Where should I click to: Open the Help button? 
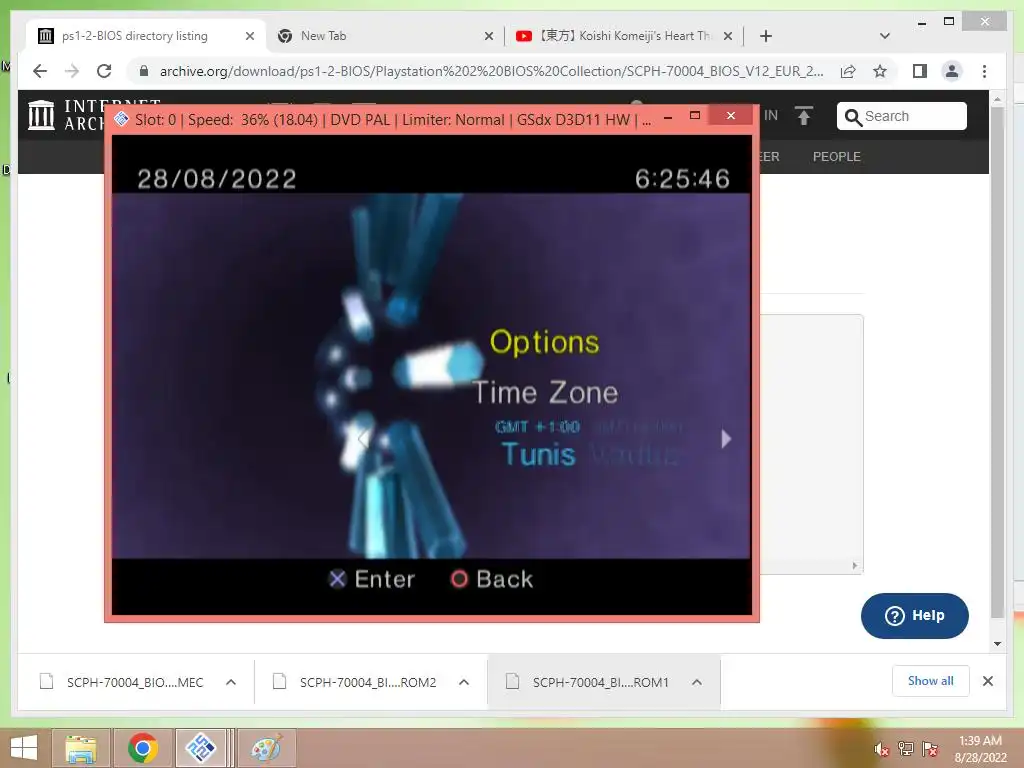(914, 616)
